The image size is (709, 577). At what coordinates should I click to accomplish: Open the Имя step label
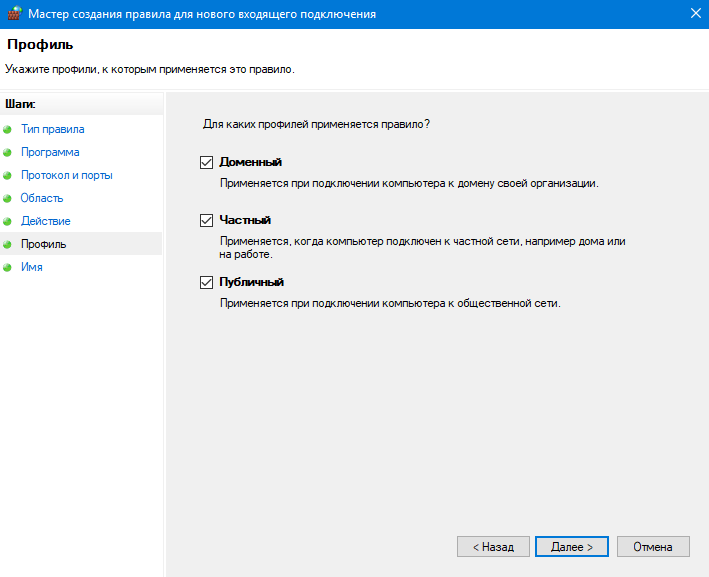[31, 267]
